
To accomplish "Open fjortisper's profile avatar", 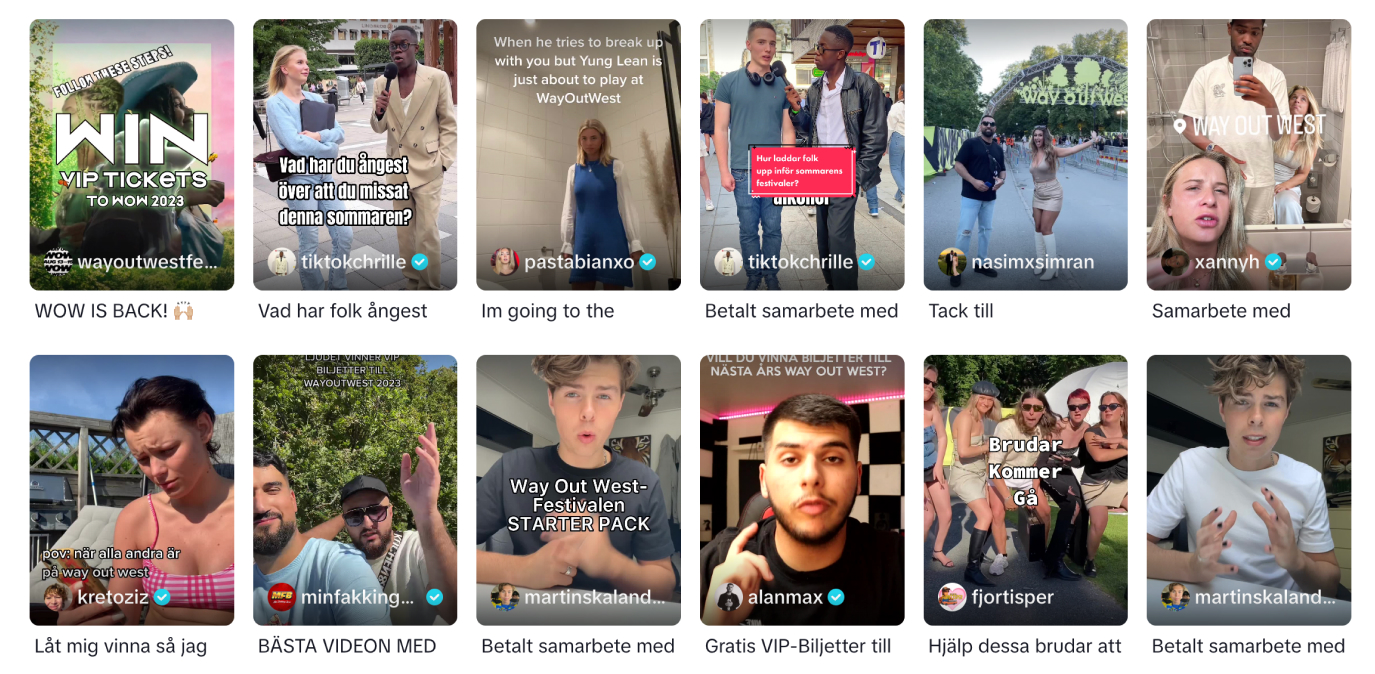I will (952, 597).
